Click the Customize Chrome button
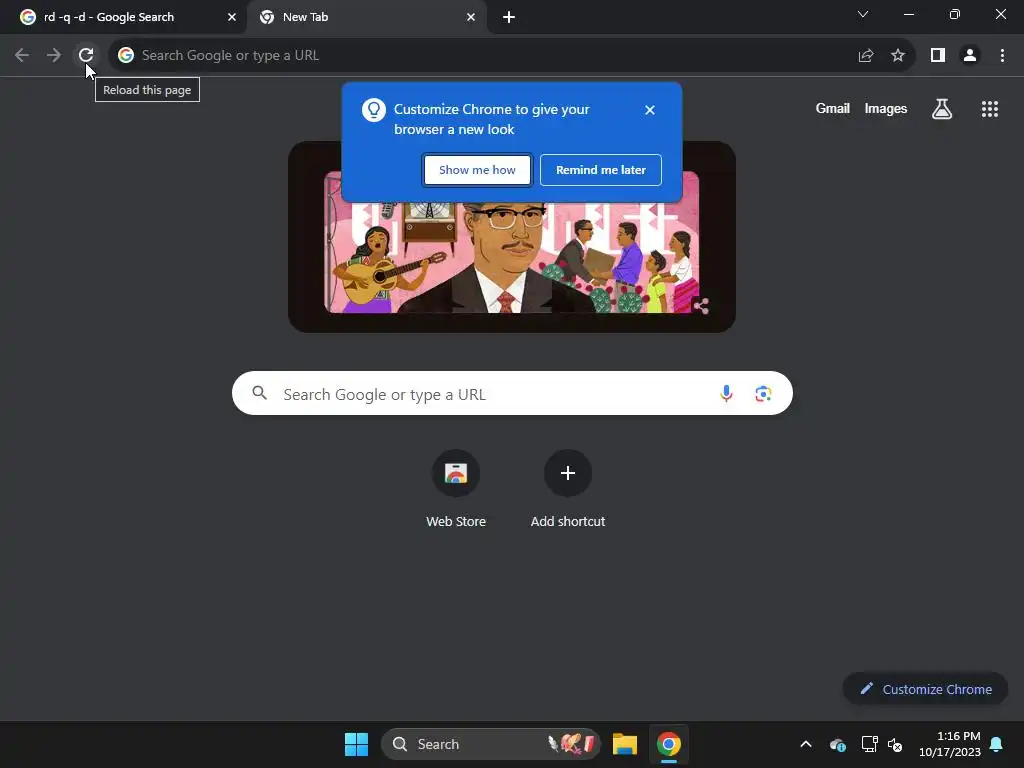This screenshot has height=768, width=1024. tap(925, 689)
